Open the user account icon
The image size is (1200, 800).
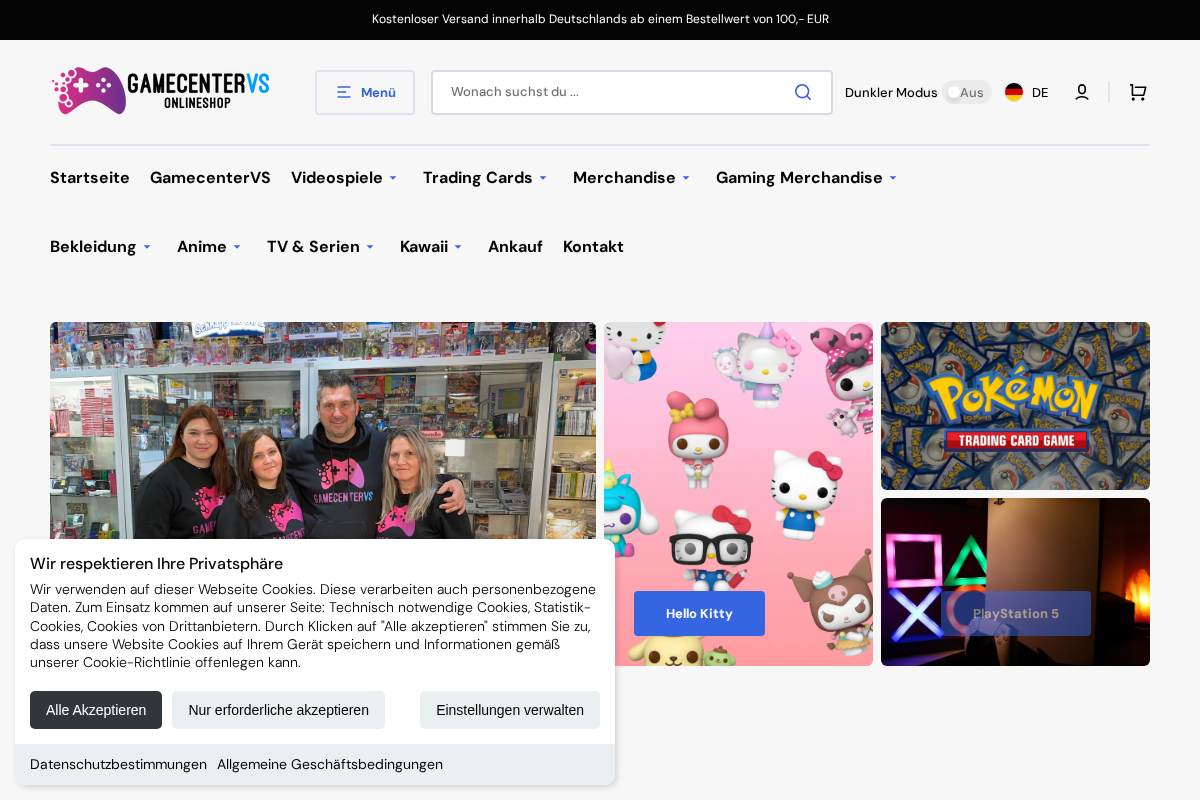point(1081,92)
